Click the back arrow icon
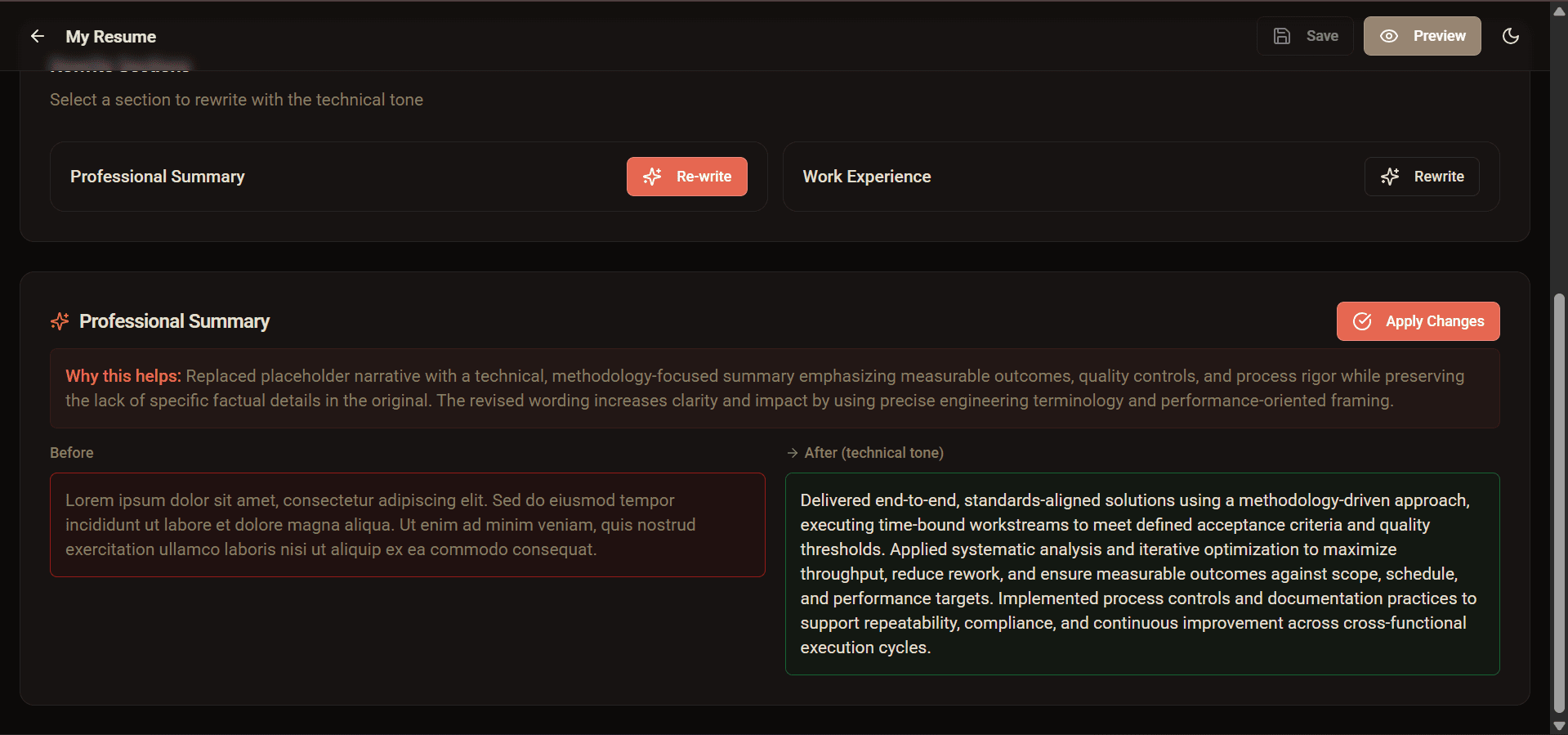 click(x=37, y=36)
